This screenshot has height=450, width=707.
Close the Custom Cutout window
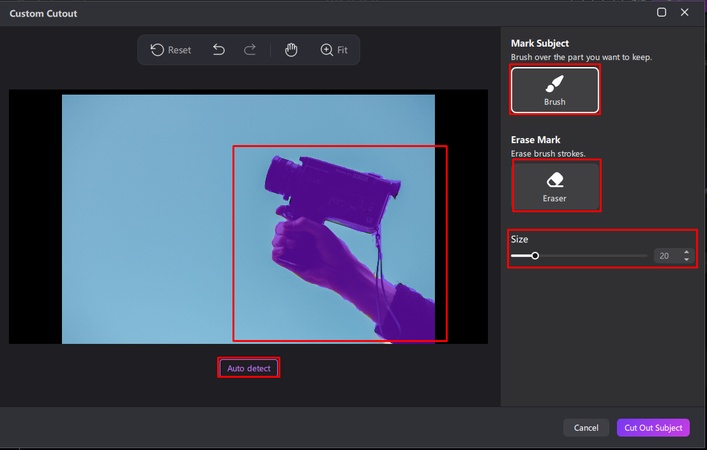tap(685, 13)
